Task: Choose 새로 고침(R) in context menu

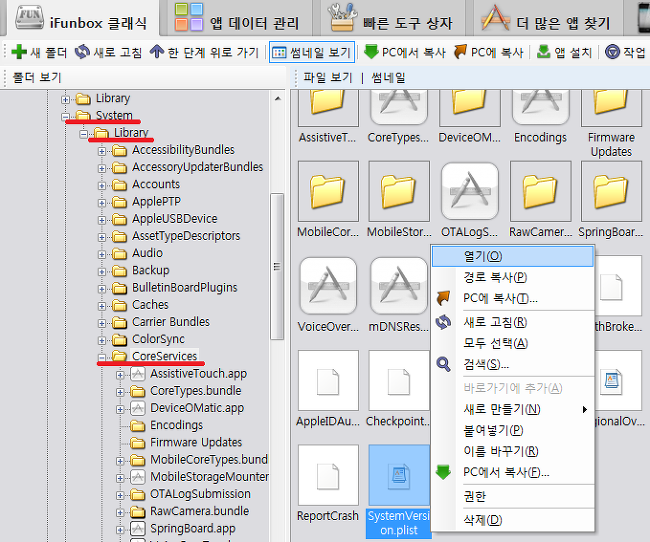Action: point(513,322)
